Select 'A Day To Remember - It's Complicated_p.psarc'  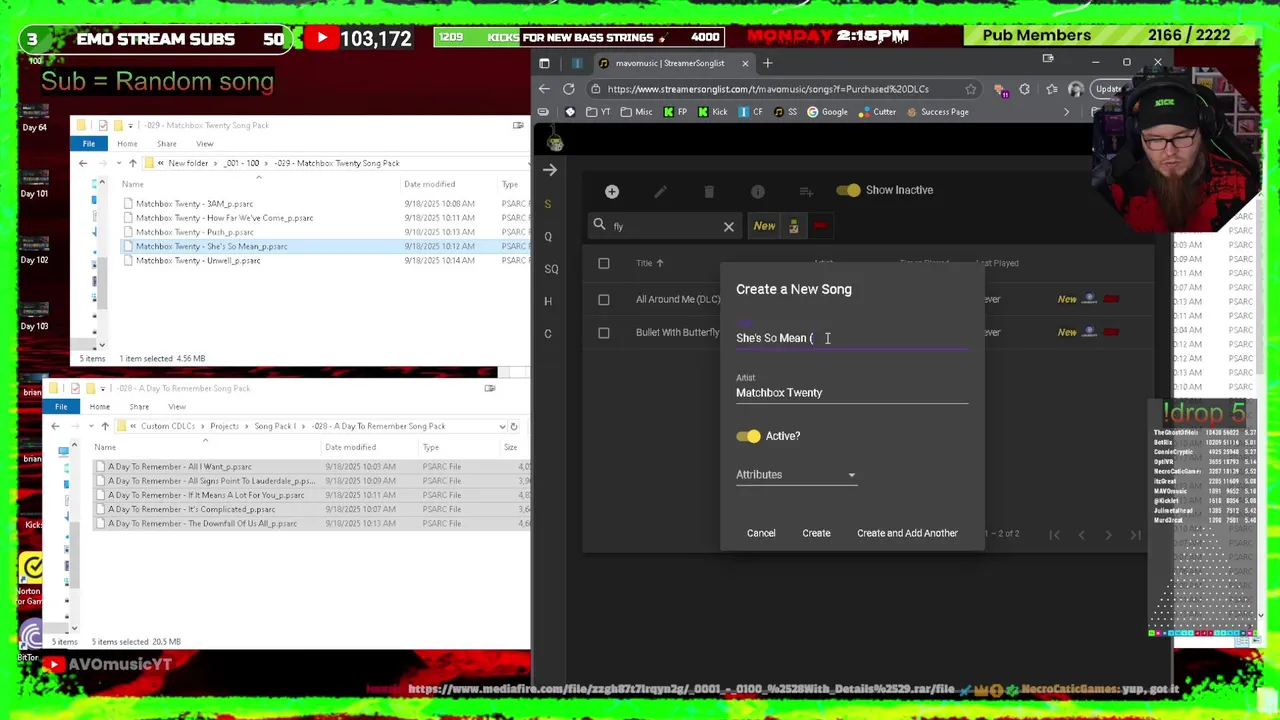[x=191, y=510]
